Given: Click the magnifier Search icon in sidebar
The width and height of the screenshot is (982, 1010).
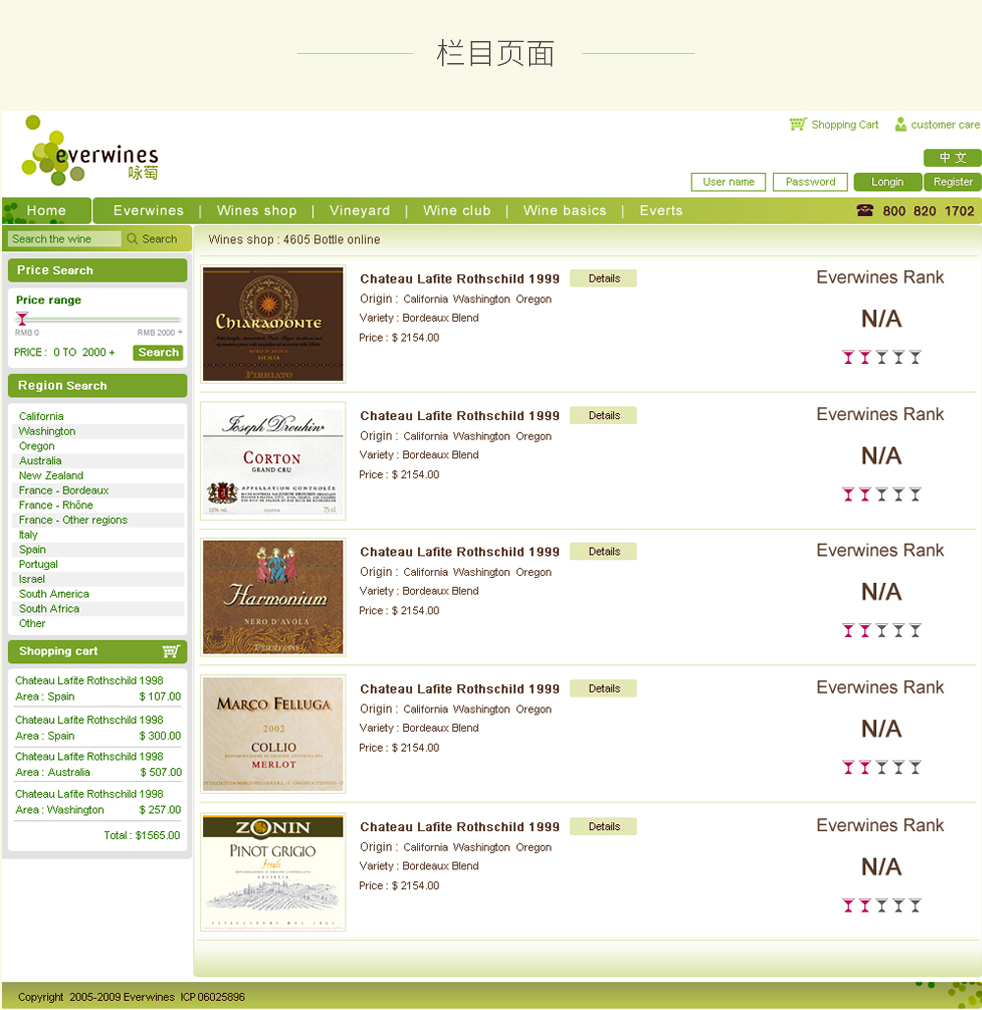Looking at the screenshot, I should point(132,239).
